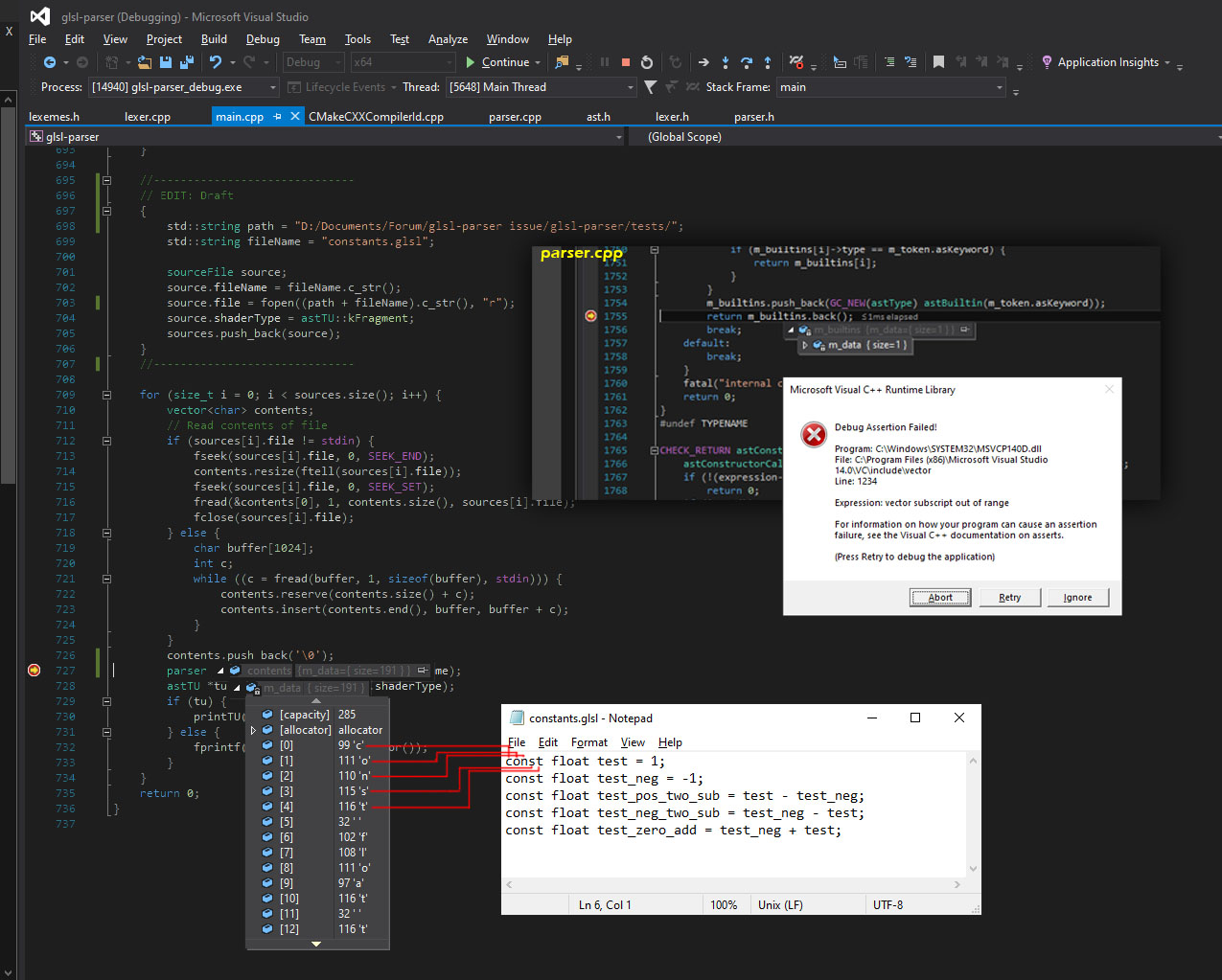
Task: Pin the main.cpp tab
Action: pos(277,116)
